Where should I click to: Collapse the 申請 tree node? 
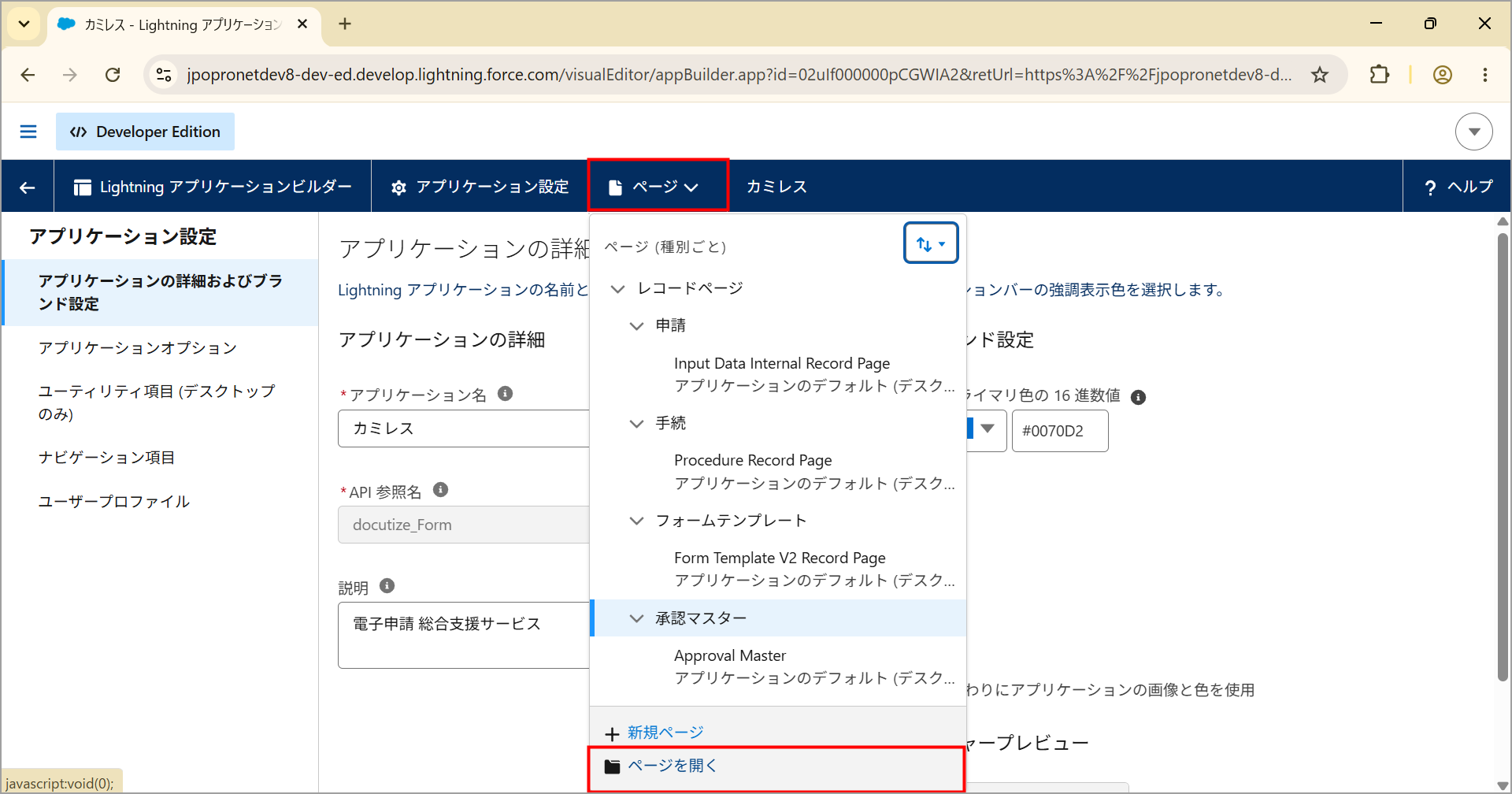click(636, 326)
